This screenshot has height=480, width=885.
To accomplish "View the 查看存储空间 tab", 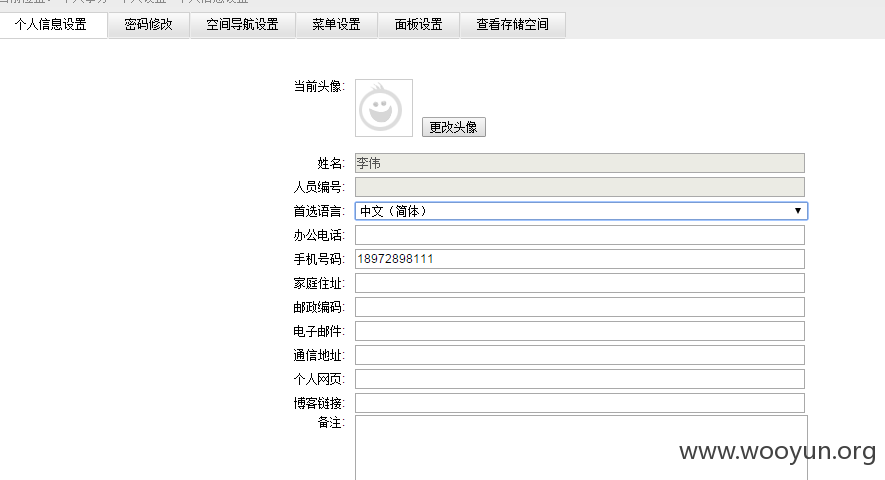I will pyautogui.click(x=512, y=25).
